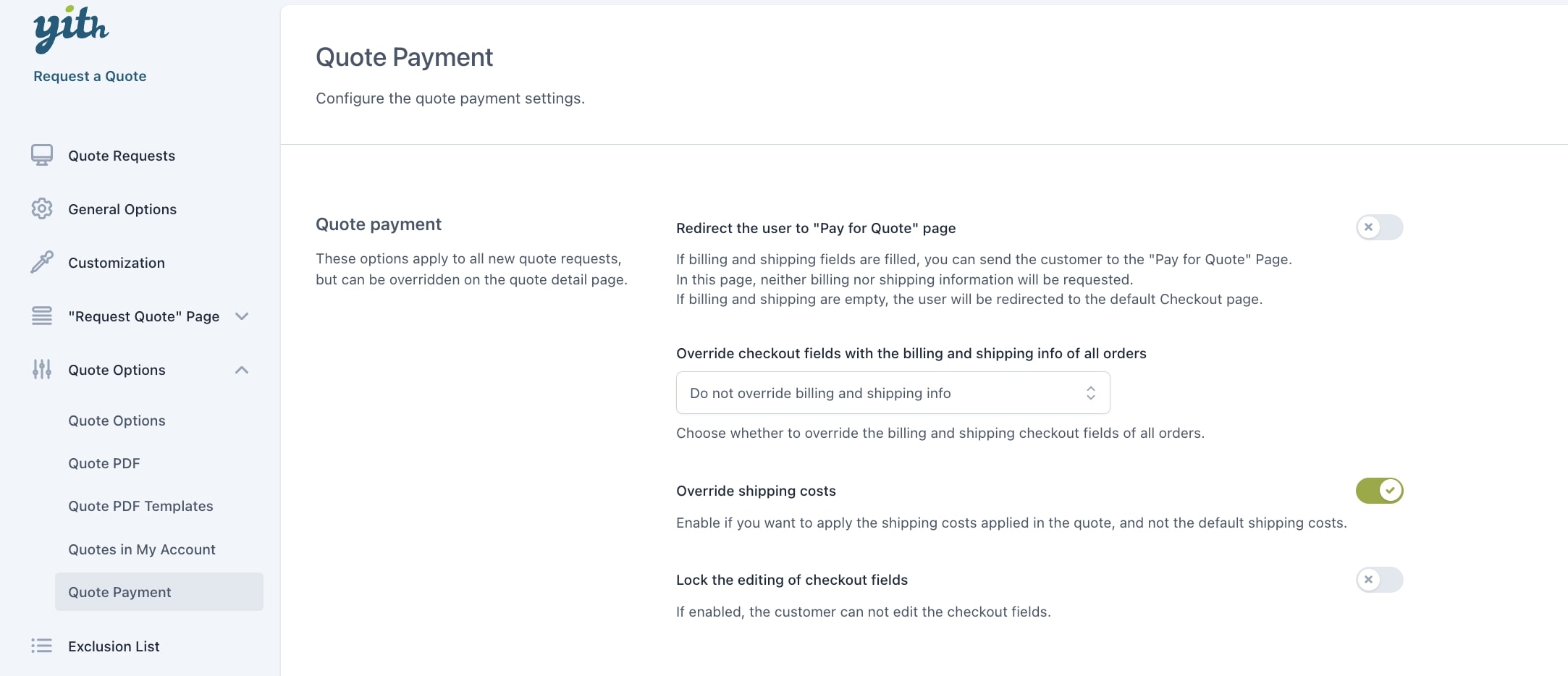Open the Quote Options sub-item
1568x676 pixels.
pos(117,421)
